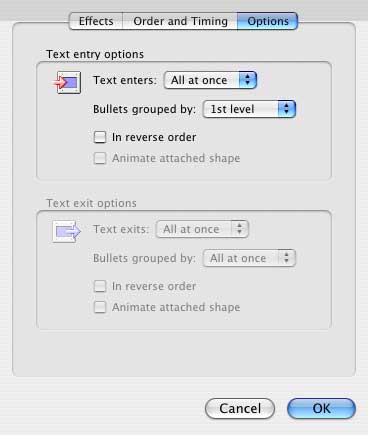Click the text exit arrow icon
Image resolution: width=368 pixels, height=435 pixels.
67,231
